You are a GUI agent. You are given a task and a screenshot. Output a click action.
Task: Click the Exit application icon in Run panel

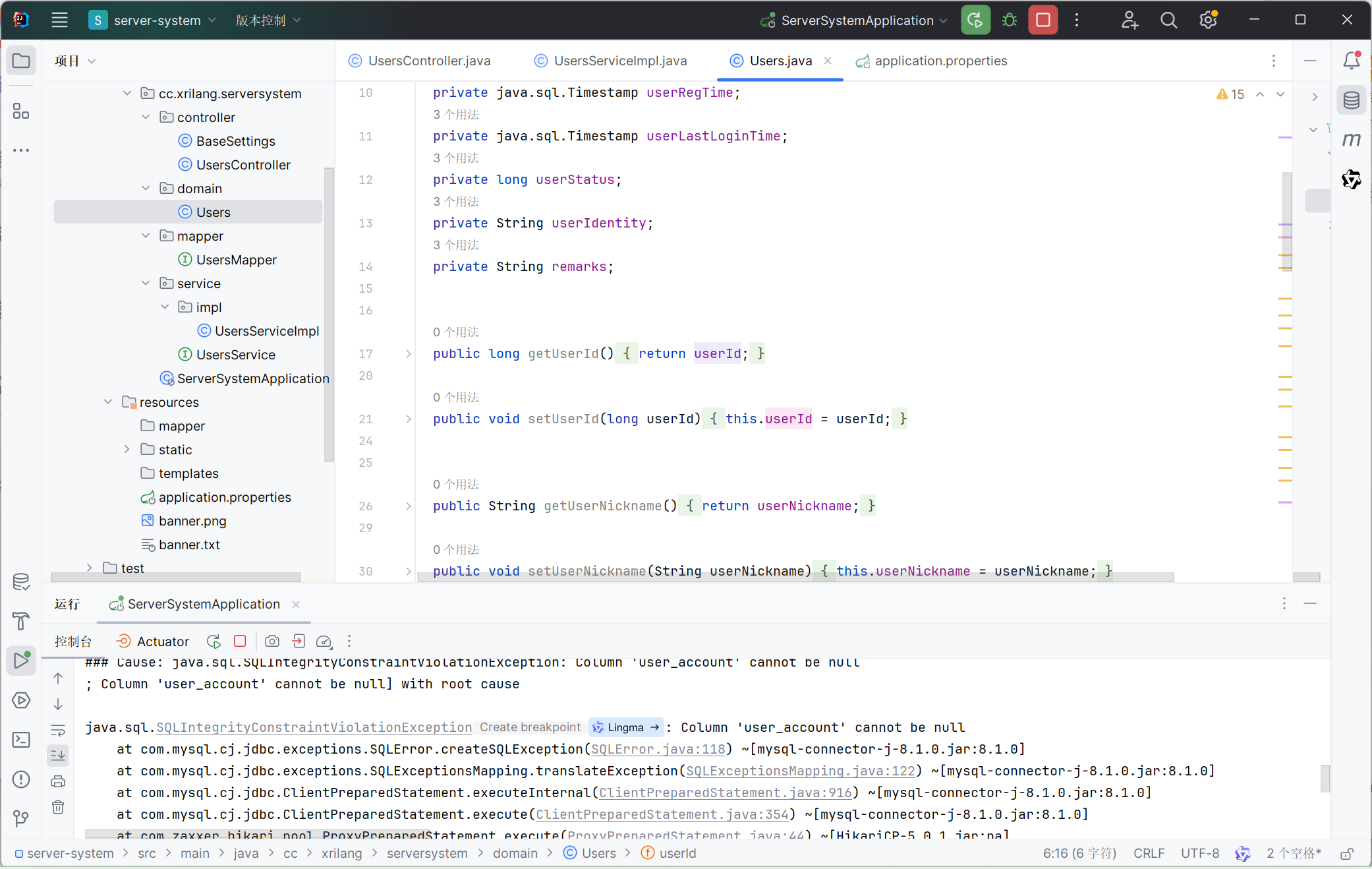click(x=298, y=641)
